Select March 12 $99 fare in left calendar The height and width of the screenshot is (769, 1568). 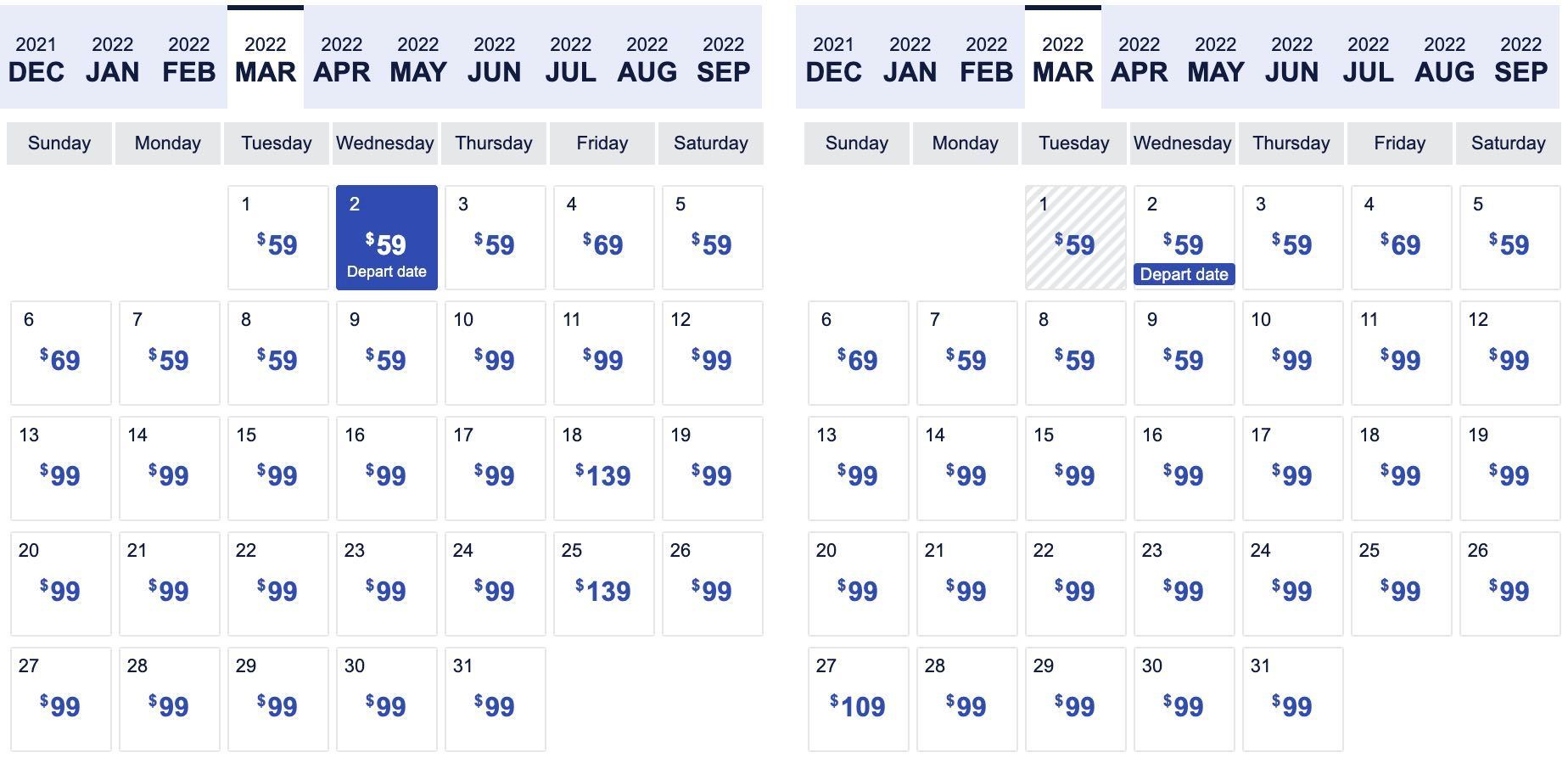pyautogui.click(x=712, y=353)
